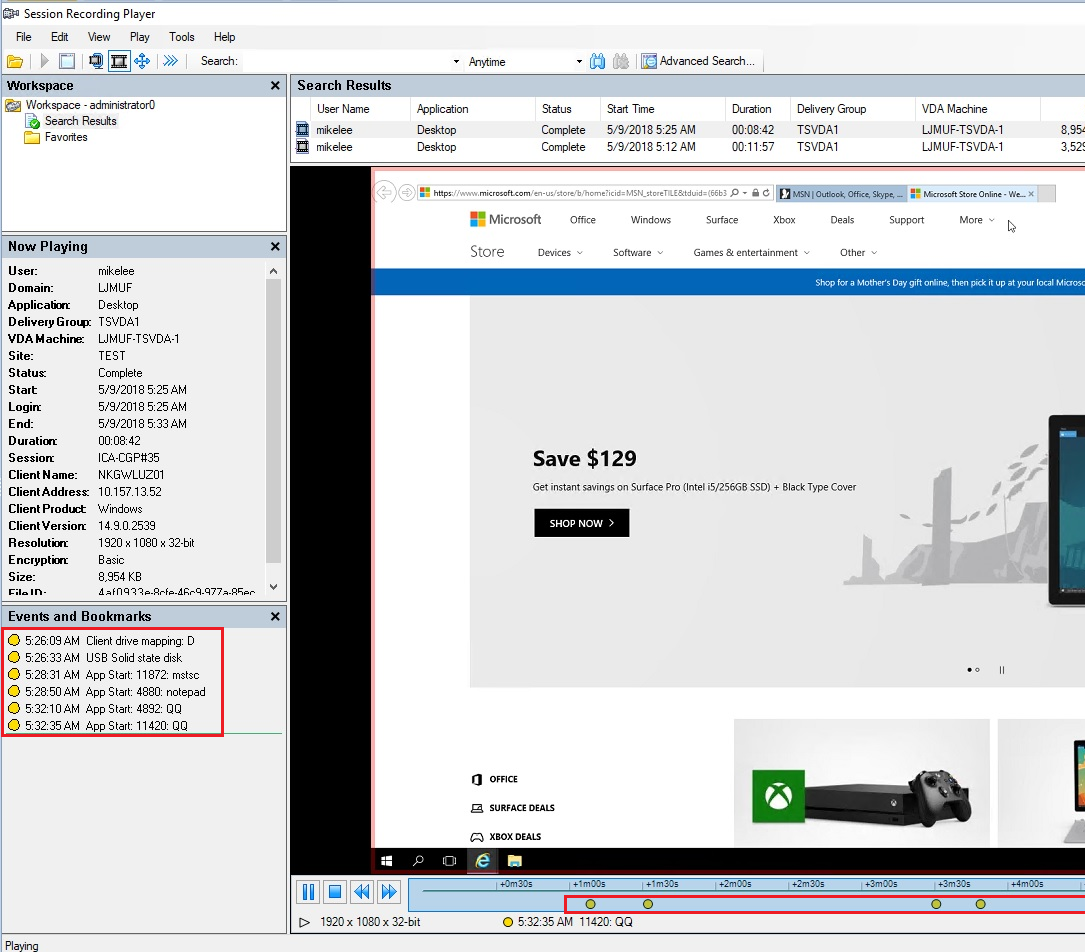This screenshot has width=1085, height=952.
Task: Click the yellow timeline marker under +3m30s
Action: point(936,904)
